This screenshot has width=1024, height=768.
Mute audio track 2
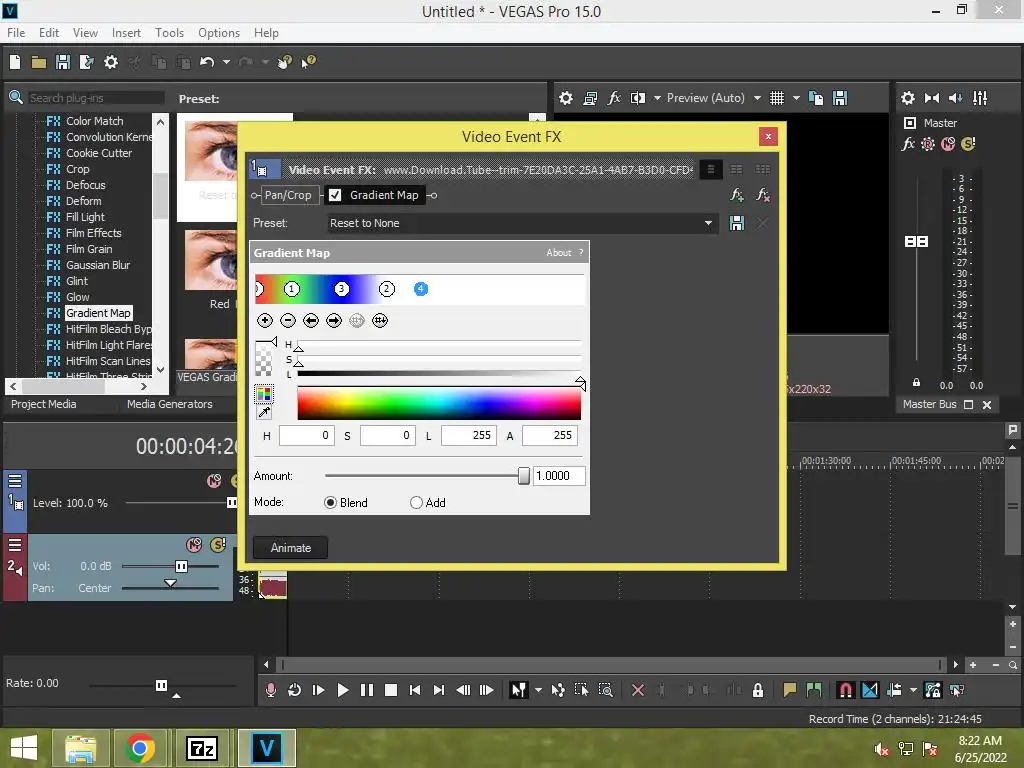[194, 545]
